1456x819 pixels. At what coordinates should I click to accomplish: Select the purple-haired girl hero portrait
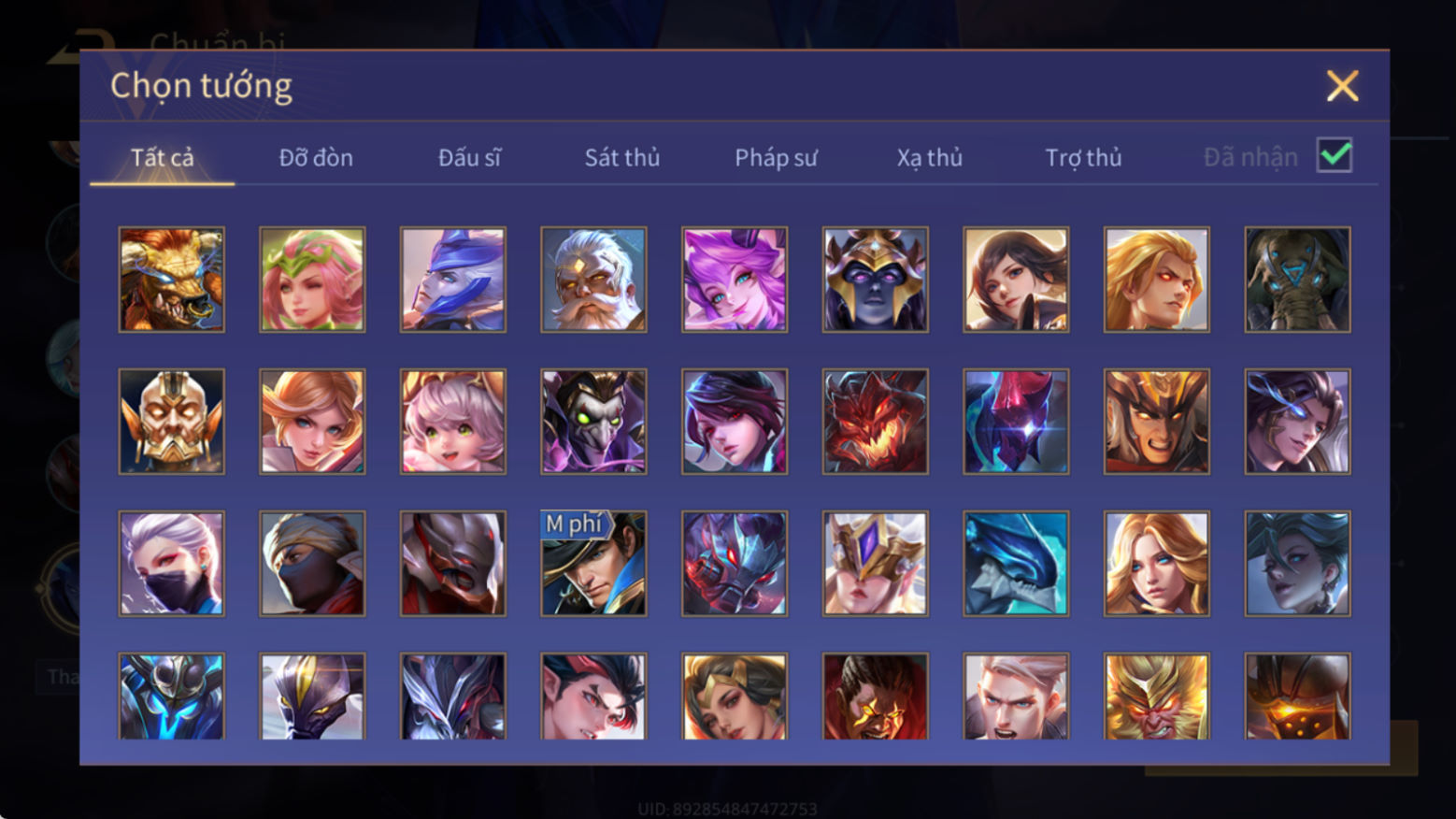(735, 280)
